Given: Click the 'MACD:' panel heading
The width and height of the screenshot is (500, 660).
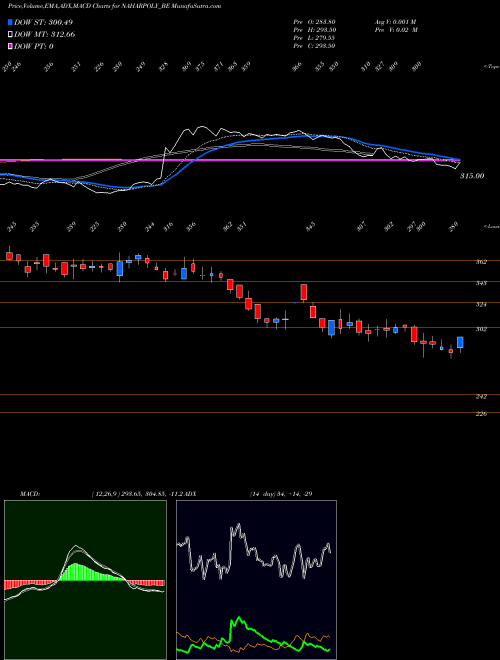Looking at the screenshot, I should pos(29,493).
